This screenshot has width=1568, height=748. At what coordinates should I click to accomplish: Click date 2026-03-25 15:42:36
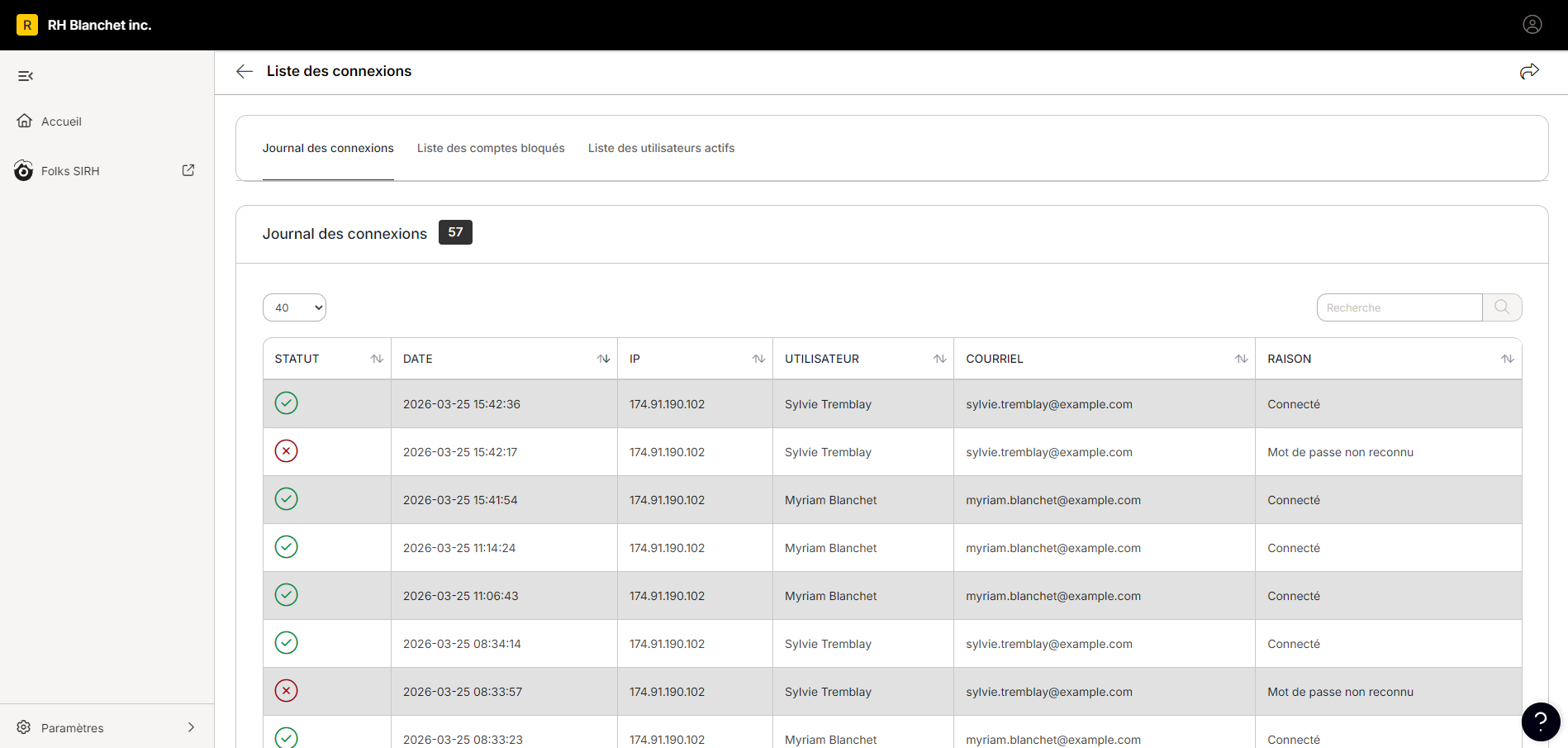462,404
